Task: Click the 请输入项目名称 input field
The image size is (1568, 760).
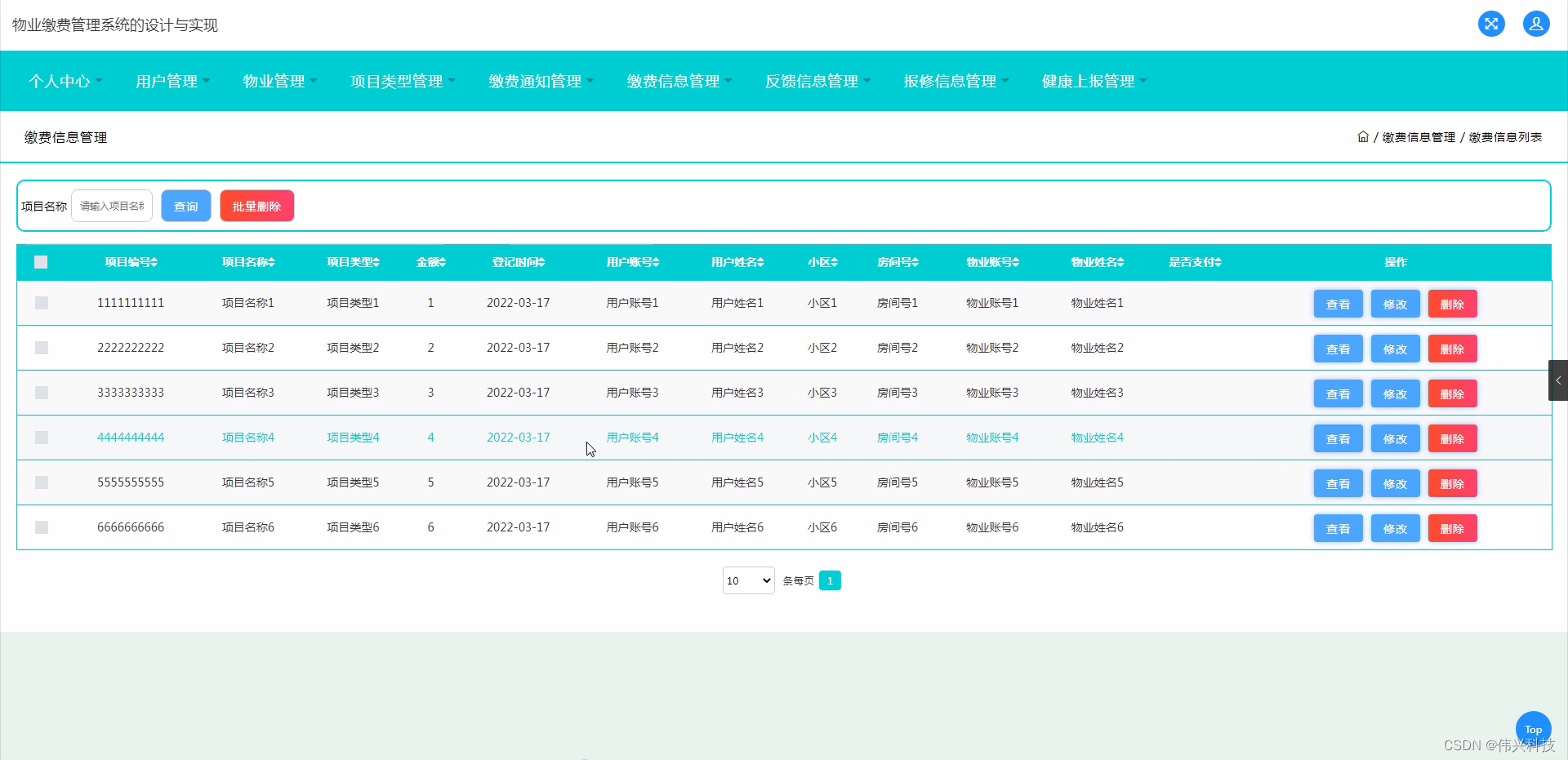Action: pos(112,206)
